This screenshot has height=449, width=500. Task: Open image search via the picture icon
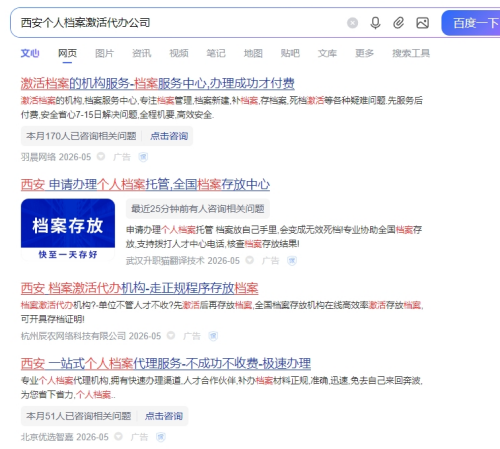coord(422,23)
